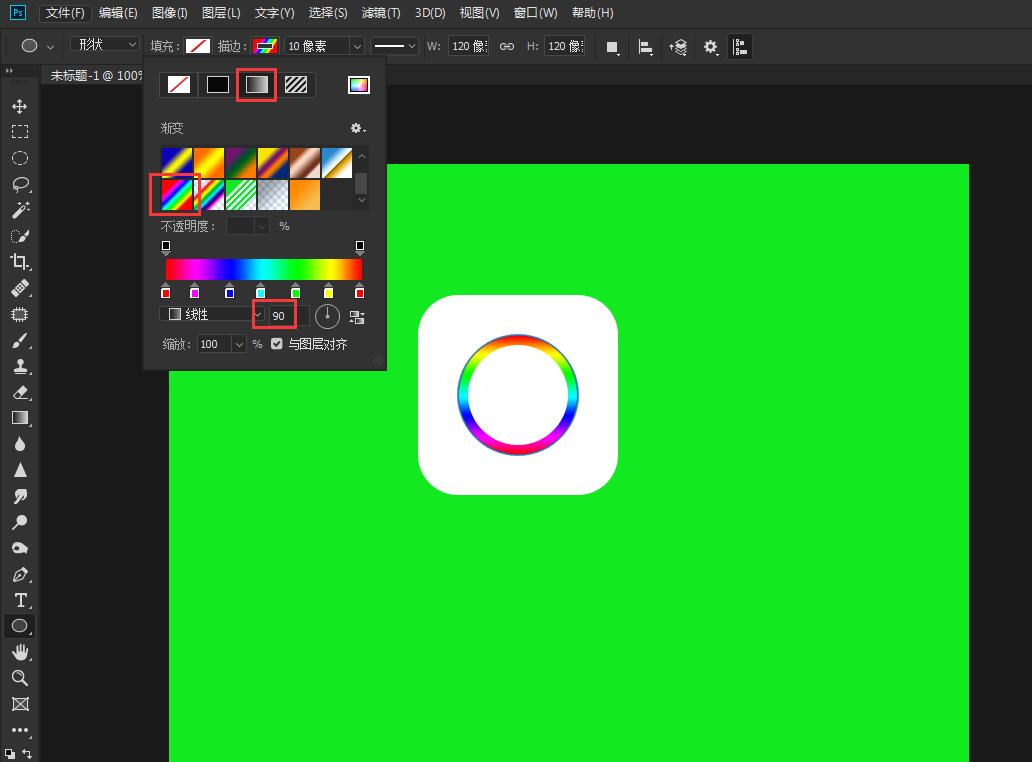The width and height of the screenshot is (1032, 762).
Task: Choose the solid color stroke type
Action: (218, 85)
